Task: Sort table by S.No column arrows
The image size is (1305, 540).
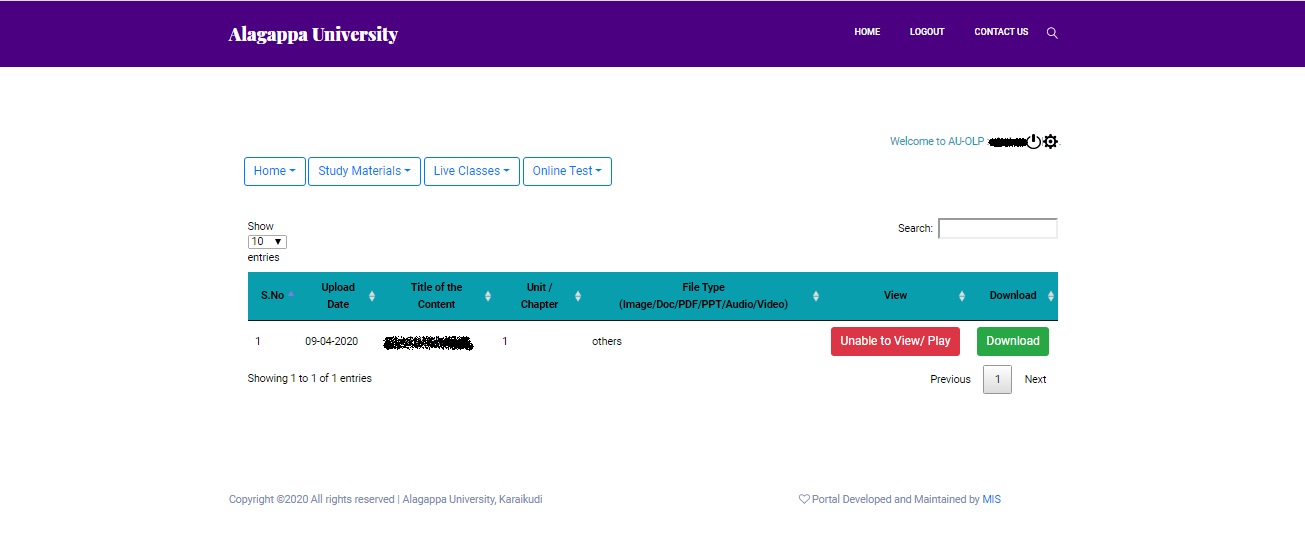Action: tap(291, 296)
